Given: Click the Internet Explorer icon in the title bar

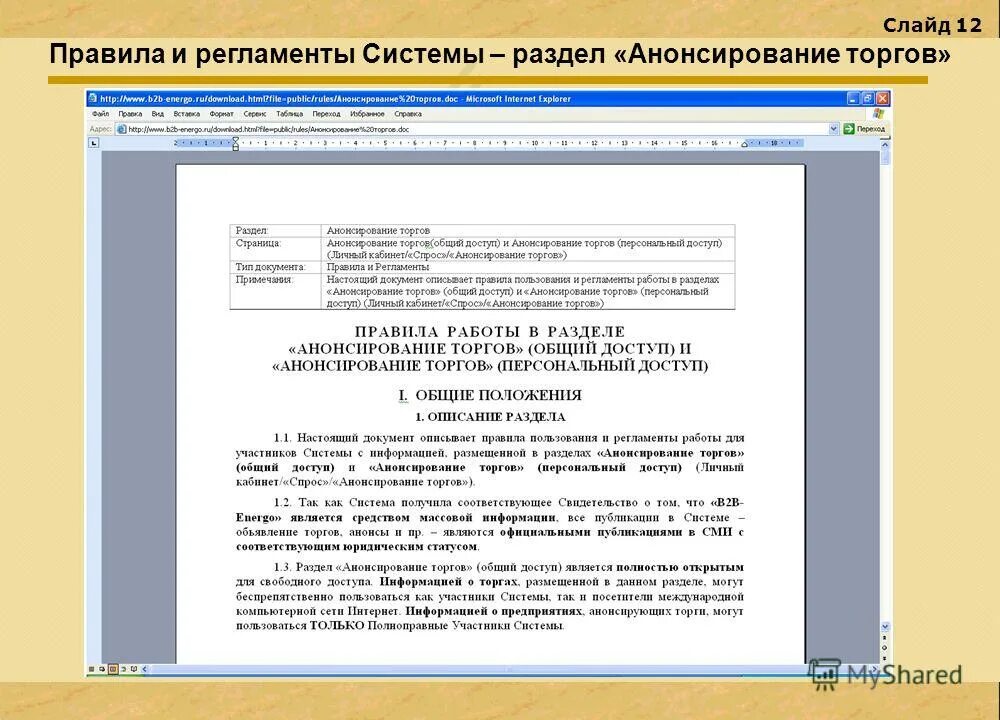Looking at the screenshot, I should (93, 98).
